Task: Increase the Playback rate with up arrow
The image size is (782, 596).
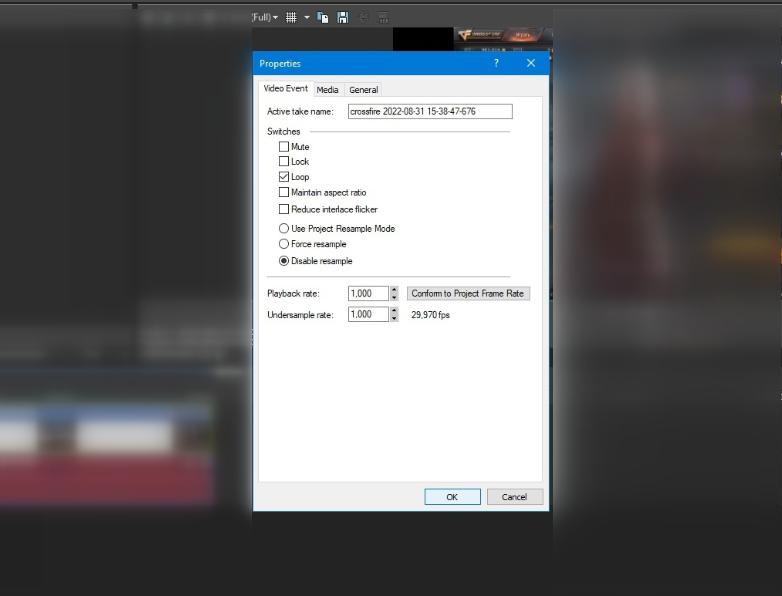Action: click(x=394, y=290)
